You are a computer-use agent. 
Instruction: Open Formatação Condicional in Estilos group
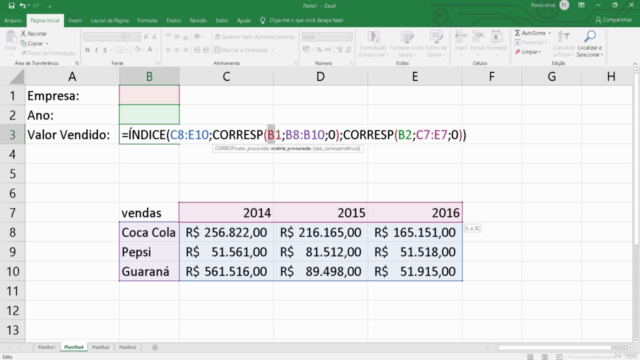tap(373, 44)
